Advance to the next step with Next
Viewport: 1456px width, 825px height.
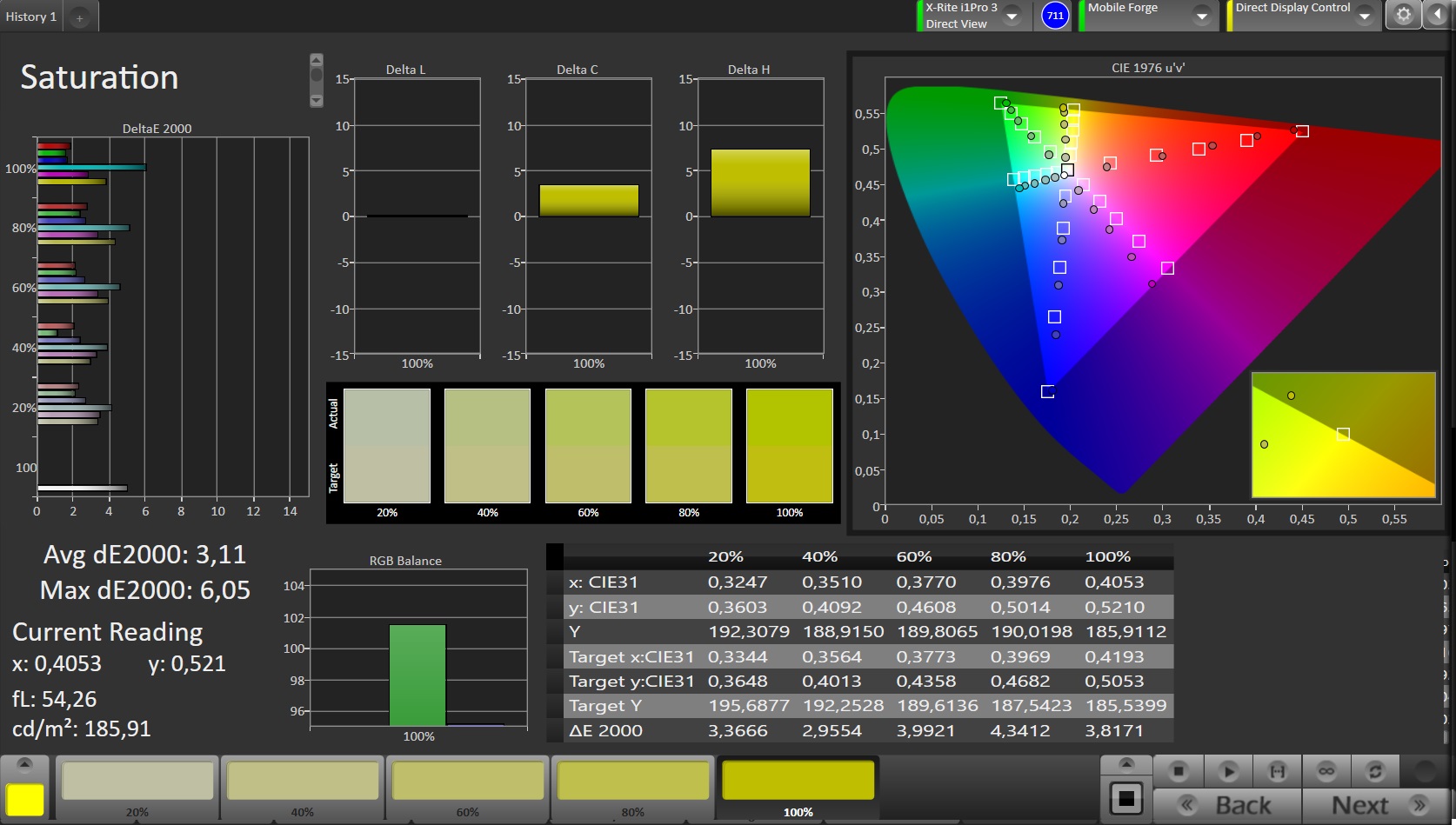click(1375, 806)
